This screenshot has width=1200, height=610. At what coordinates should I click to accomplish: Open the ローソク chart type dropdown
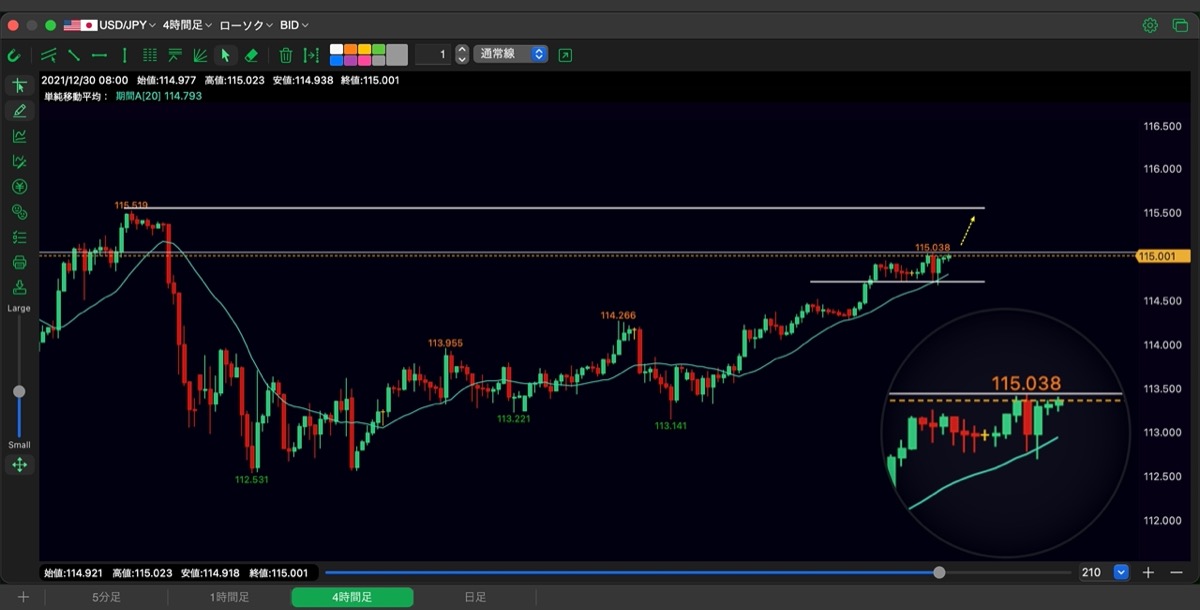(x=246, y=25)
